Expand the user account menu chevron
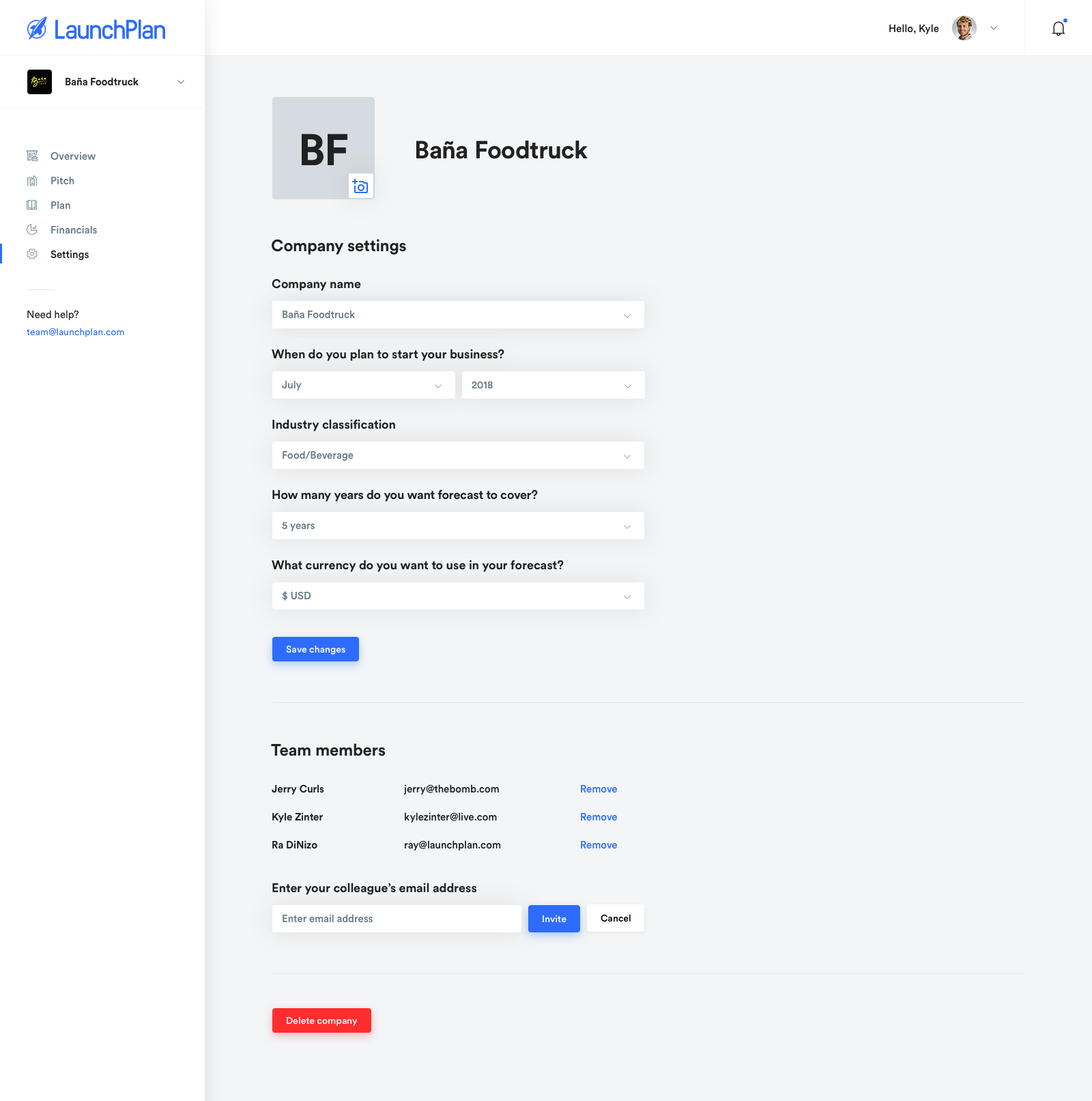 994,29
